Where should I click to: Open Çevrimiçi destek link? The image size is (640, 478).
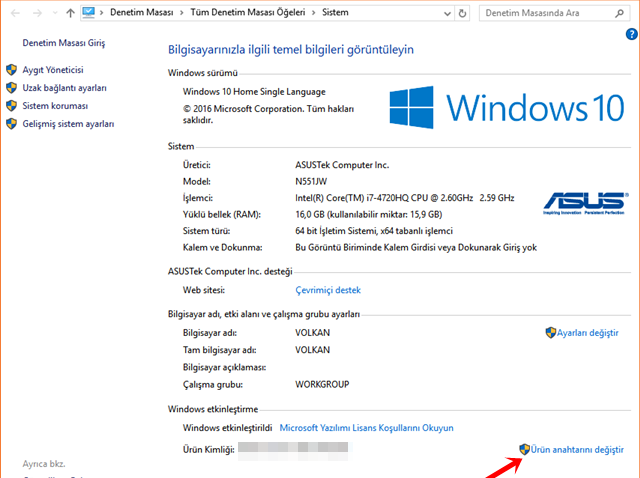coord(328,290)
